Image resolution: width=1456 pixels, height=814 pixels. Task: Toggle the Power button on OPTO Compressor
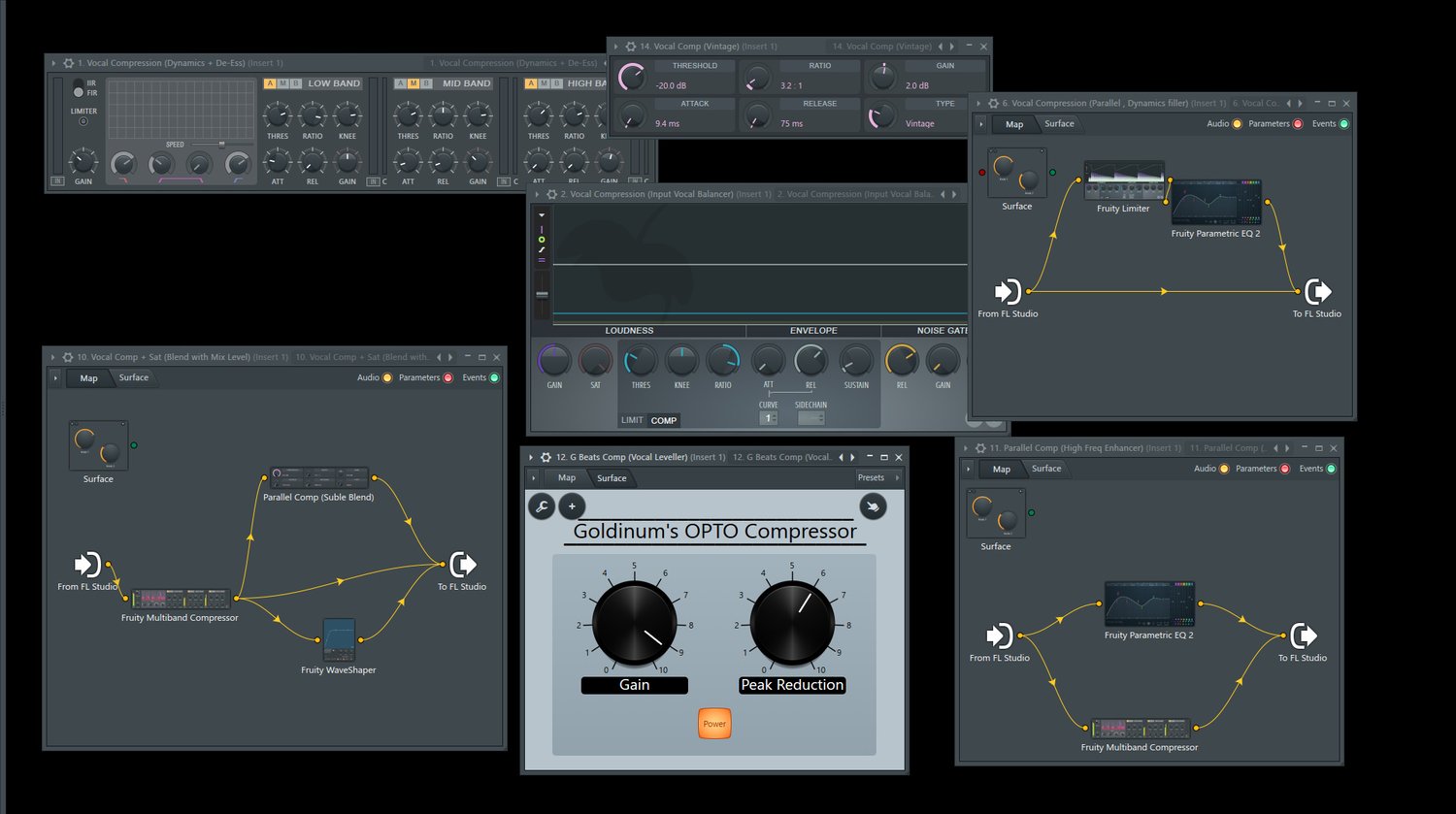pos(714,724)
